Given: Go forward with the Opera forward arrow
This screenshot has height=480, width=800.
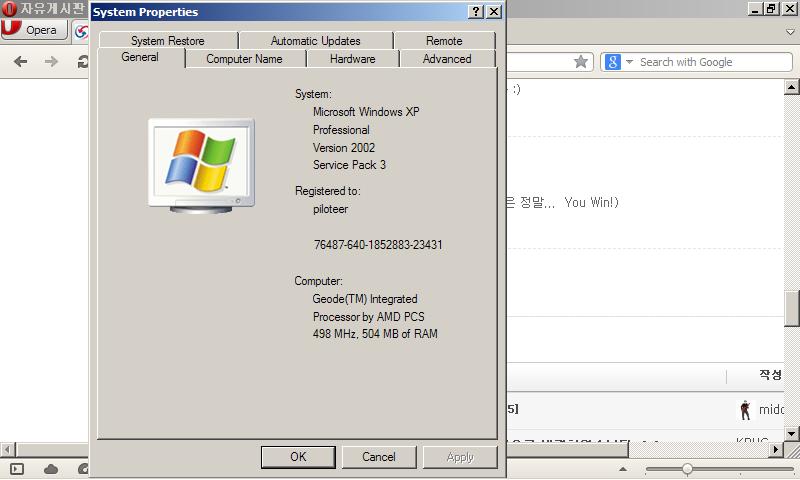Looking at the screenshot, I should point(51,62).
